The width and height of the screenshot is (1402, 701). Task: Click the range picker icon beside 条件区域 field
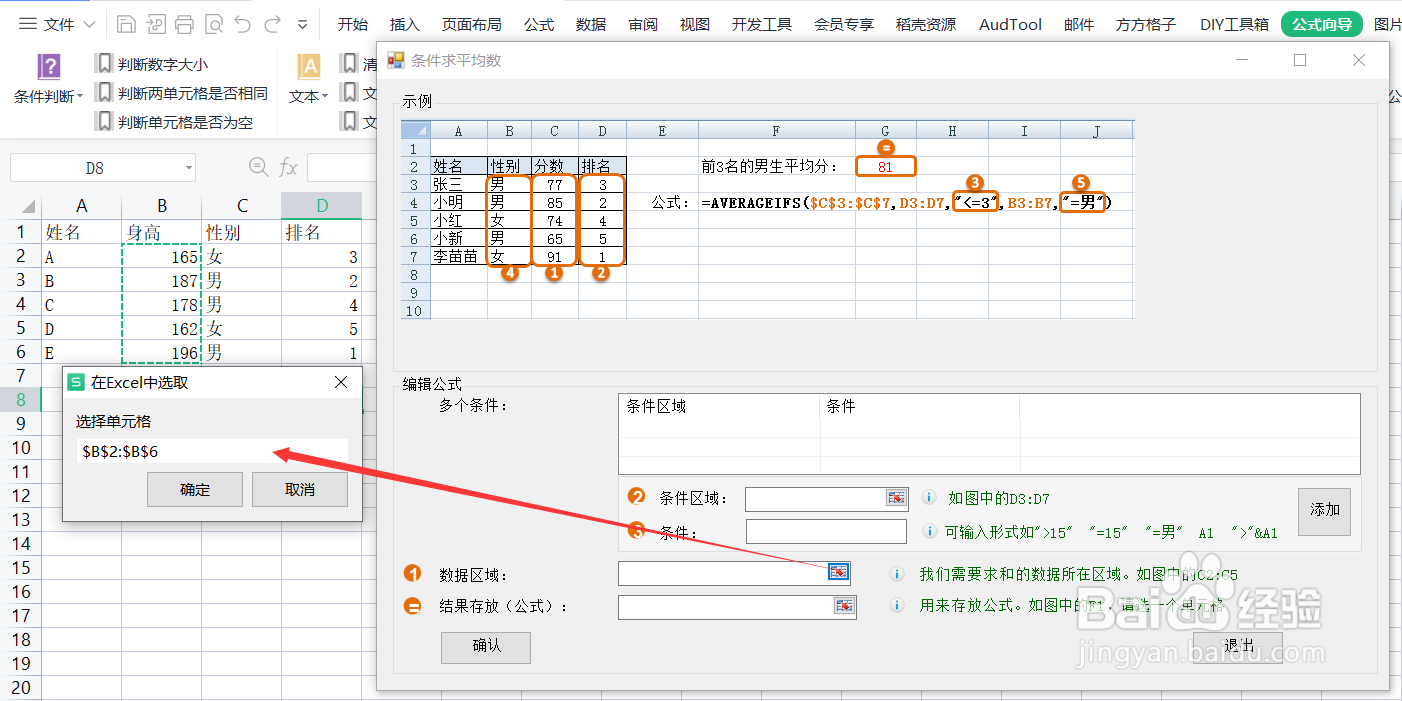click(895, 498)
